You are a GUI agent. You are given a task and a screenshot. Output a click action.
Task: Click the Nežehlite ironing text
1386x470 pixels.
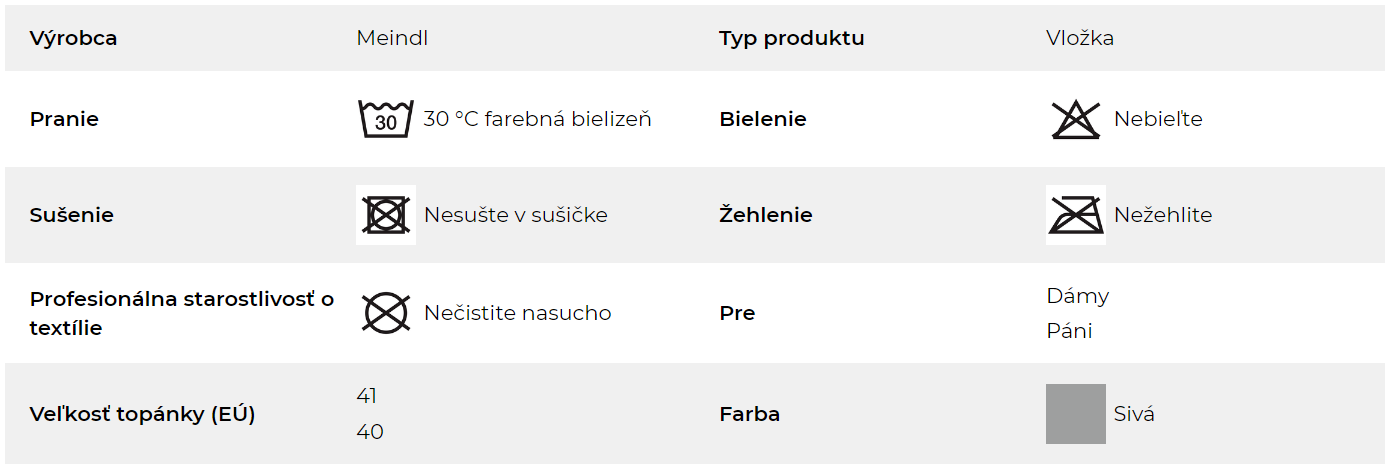[1163, 215]
